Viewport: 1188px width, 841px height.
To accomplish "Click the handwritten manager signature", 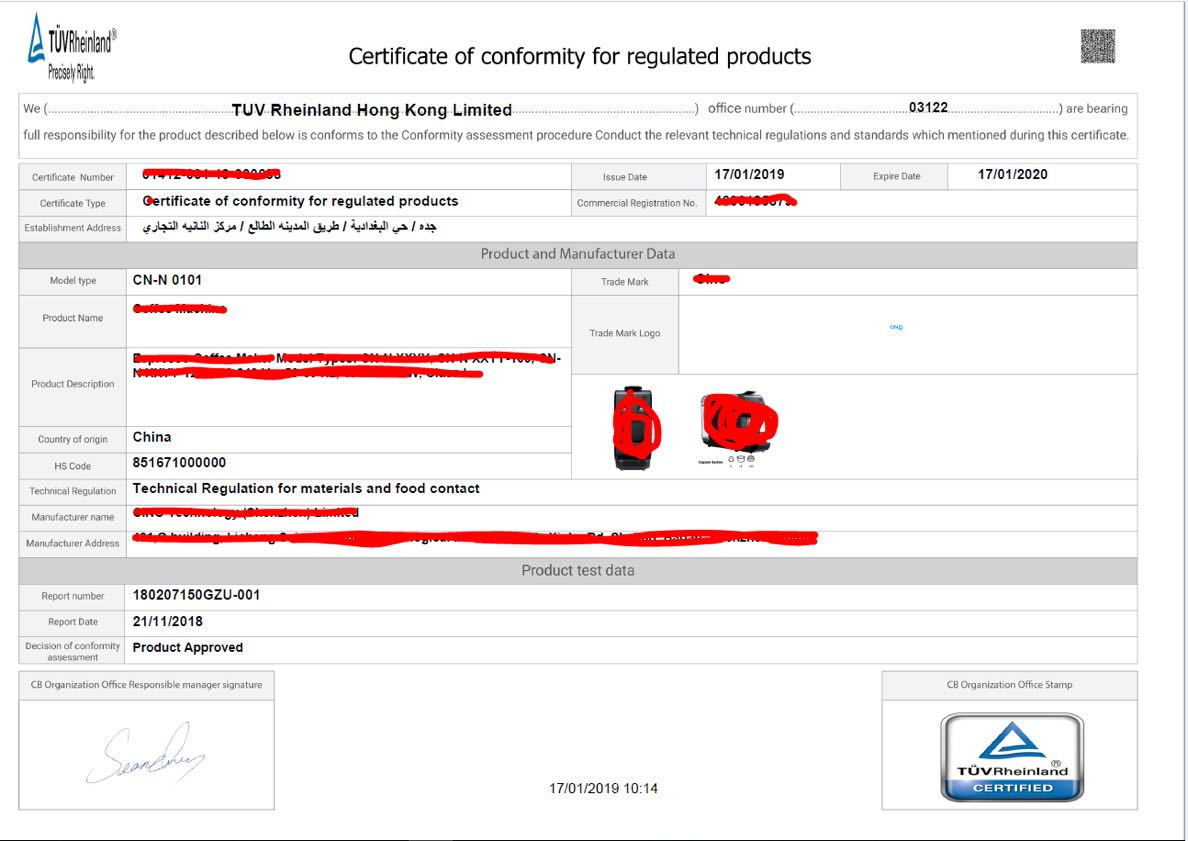I will [145, 752].
